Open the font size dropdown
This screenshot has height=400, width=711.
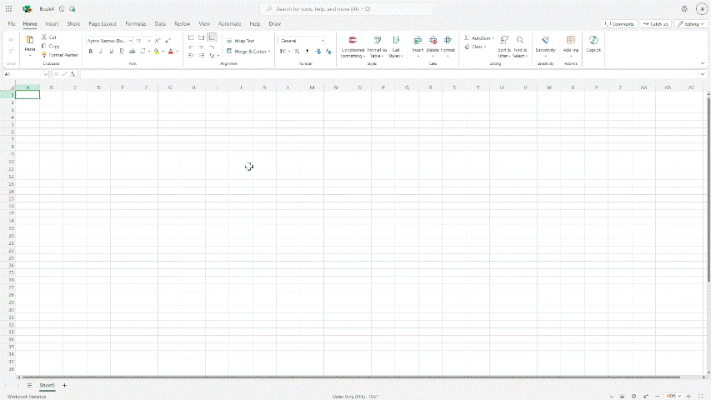click(x=149, y=41)
